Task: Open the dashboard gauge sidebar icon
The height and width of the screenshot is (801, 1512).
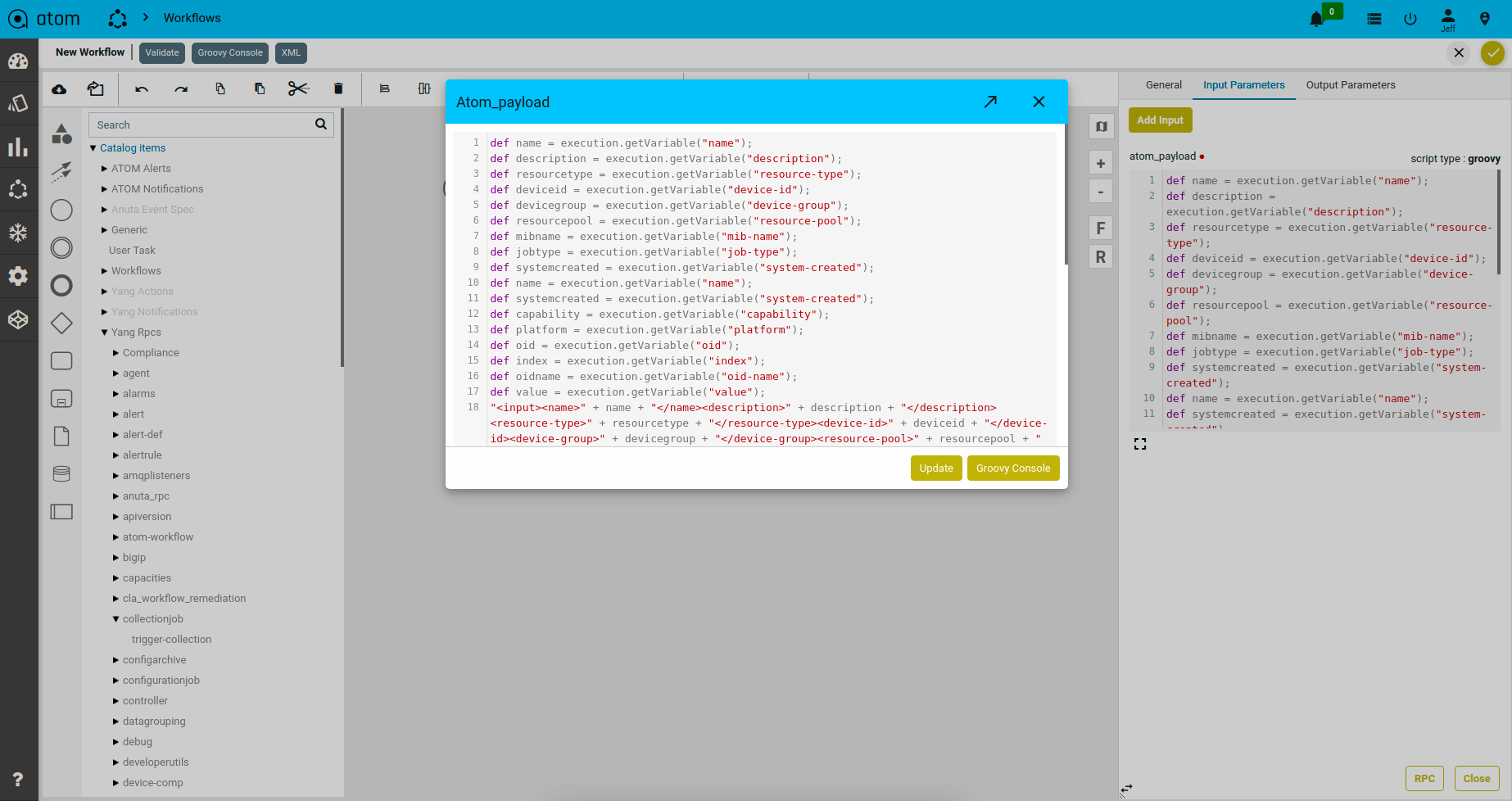Action: [x=18, y=61]
